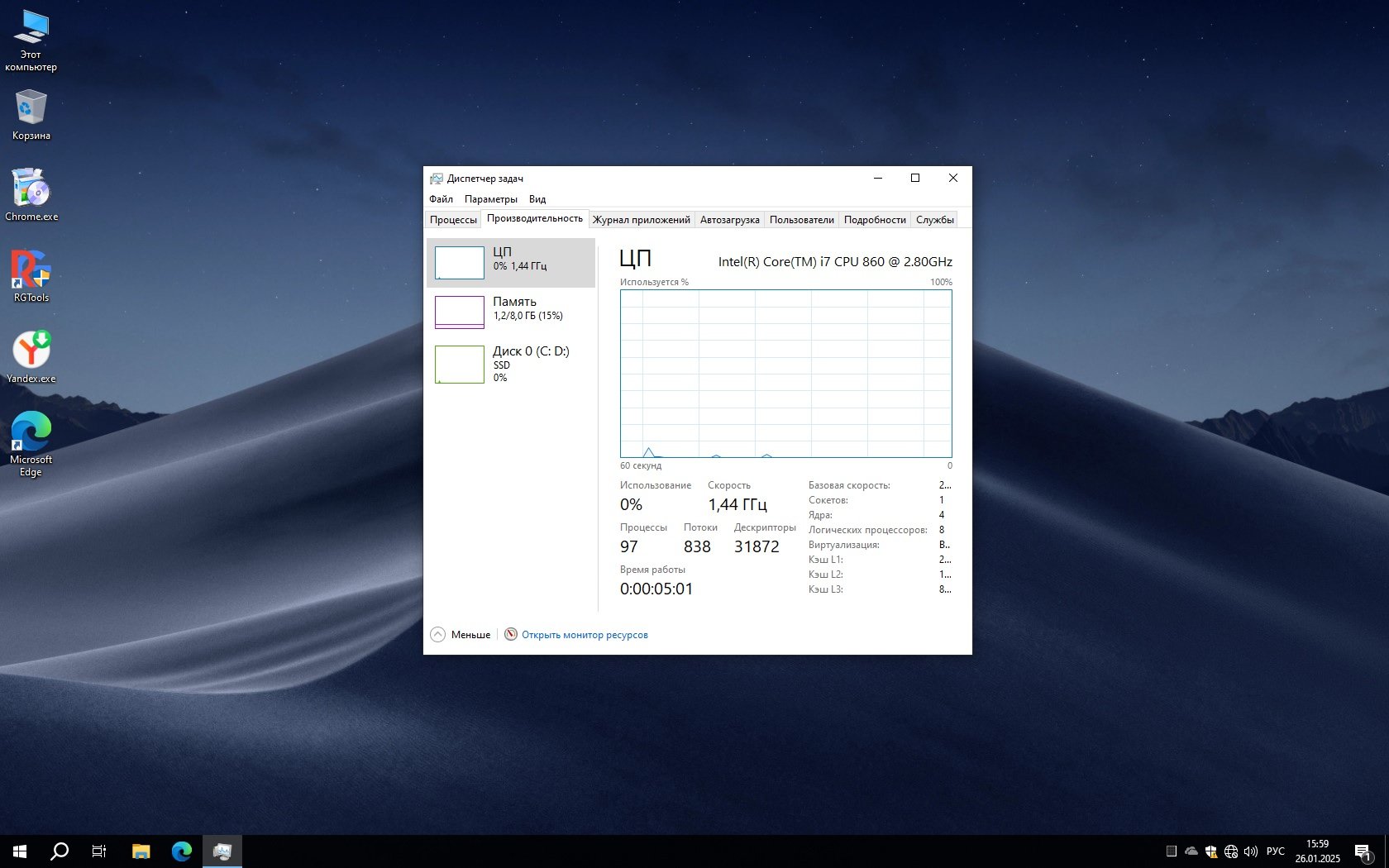Open the Параметры menu

click(490, 199)
